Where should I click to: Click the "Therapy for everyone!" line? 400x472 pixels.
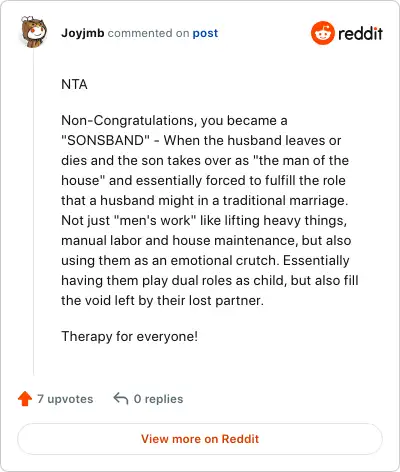129,336
